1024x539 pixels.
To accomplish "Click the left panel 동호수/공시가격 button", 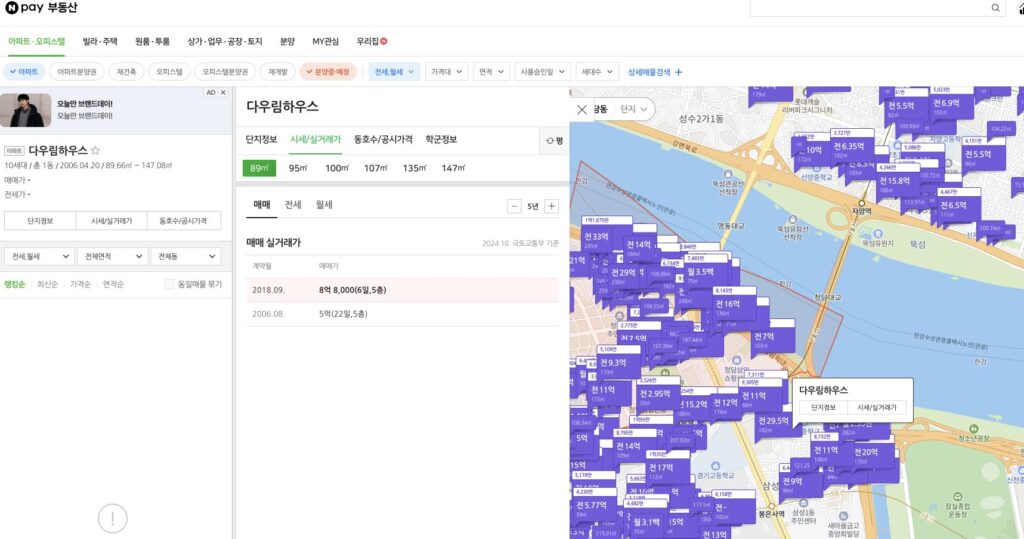I will tap(184, 221).
